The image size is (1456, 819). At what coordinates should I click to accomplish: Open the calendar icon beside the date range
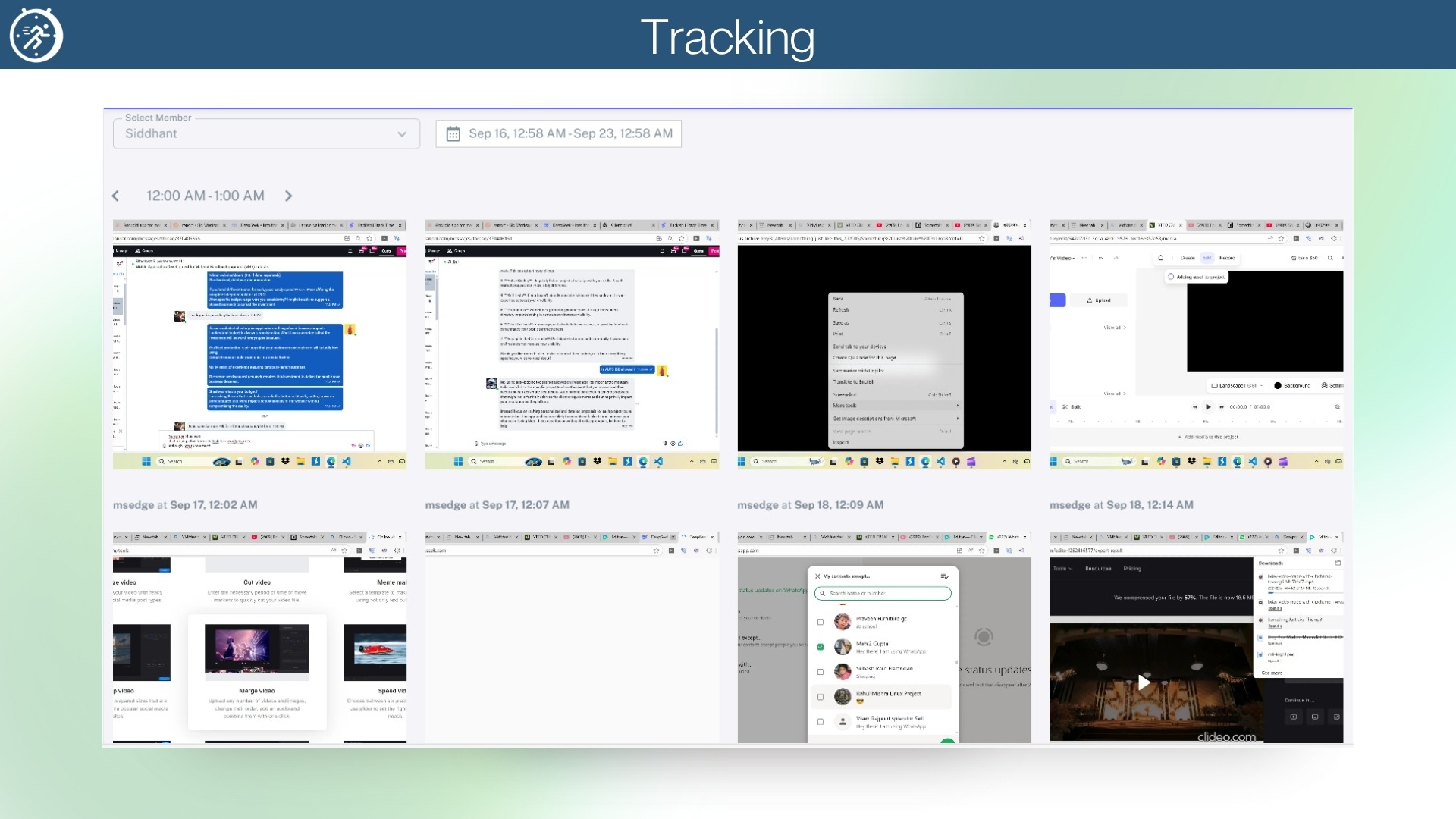click(453, 133)
